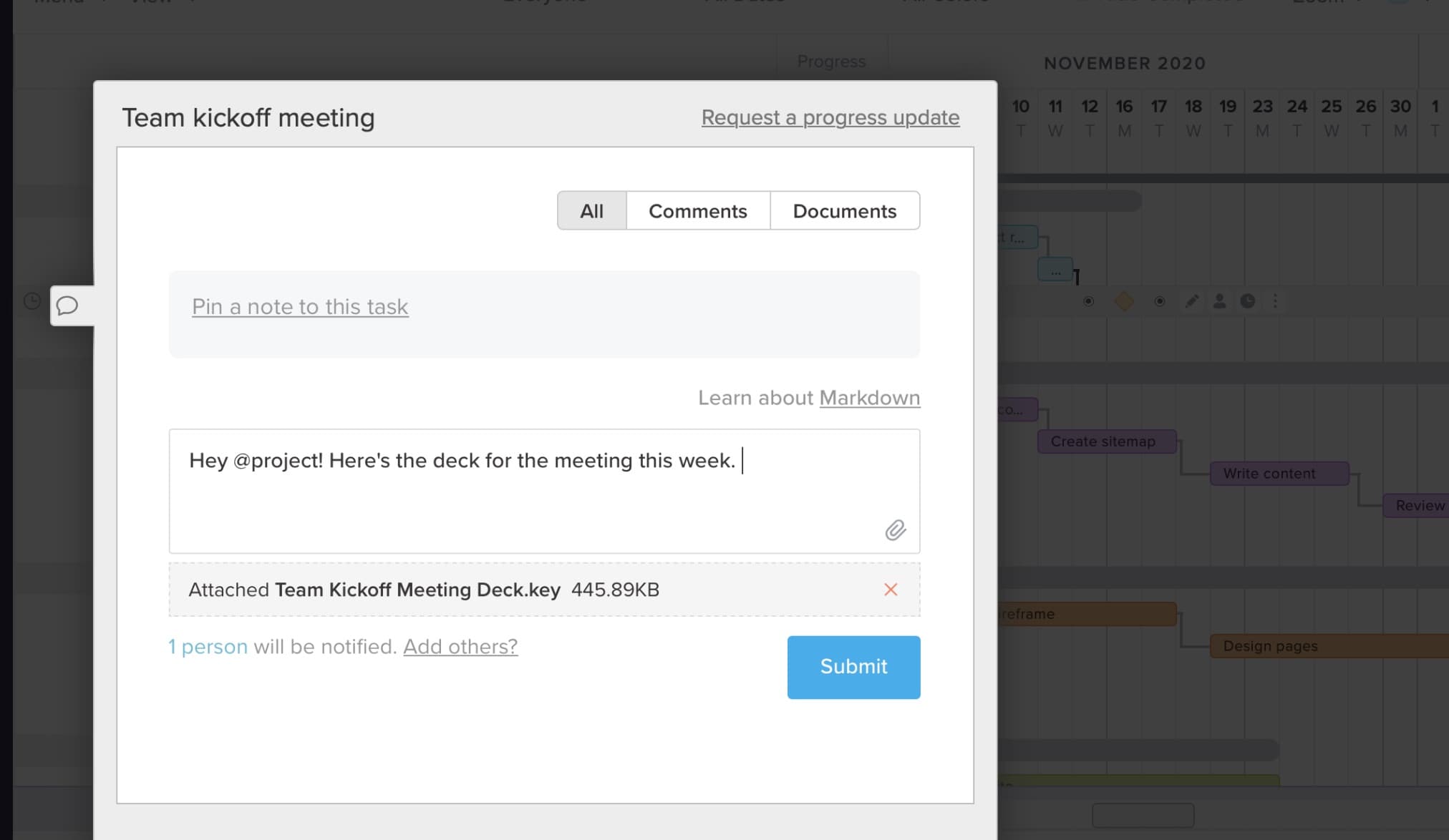The width and height of the screenshot is (1449, 840).
Task: Click Request a progress update
Action: [x=829, y=117]
